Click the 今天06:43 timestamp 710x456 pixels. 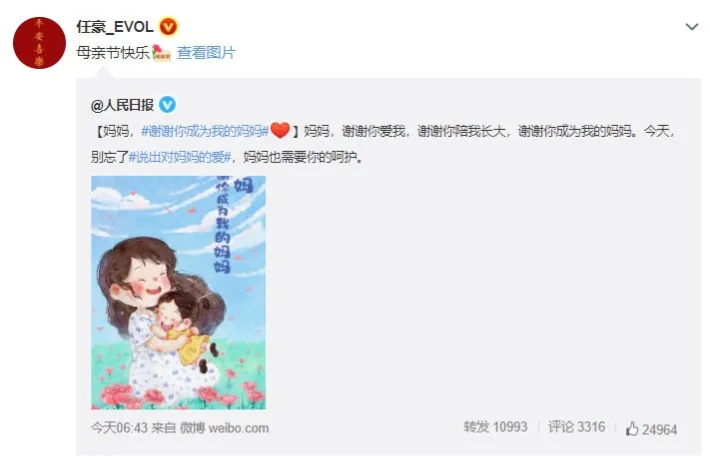pos(120,428)
